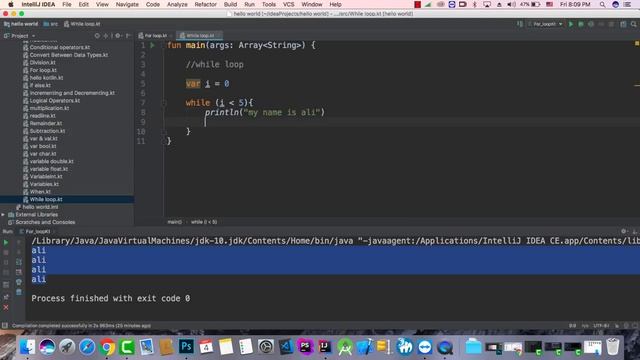Click the gutter run arrow beside fun main
Viewport: 640px width, 360px height.
point(153,45)
